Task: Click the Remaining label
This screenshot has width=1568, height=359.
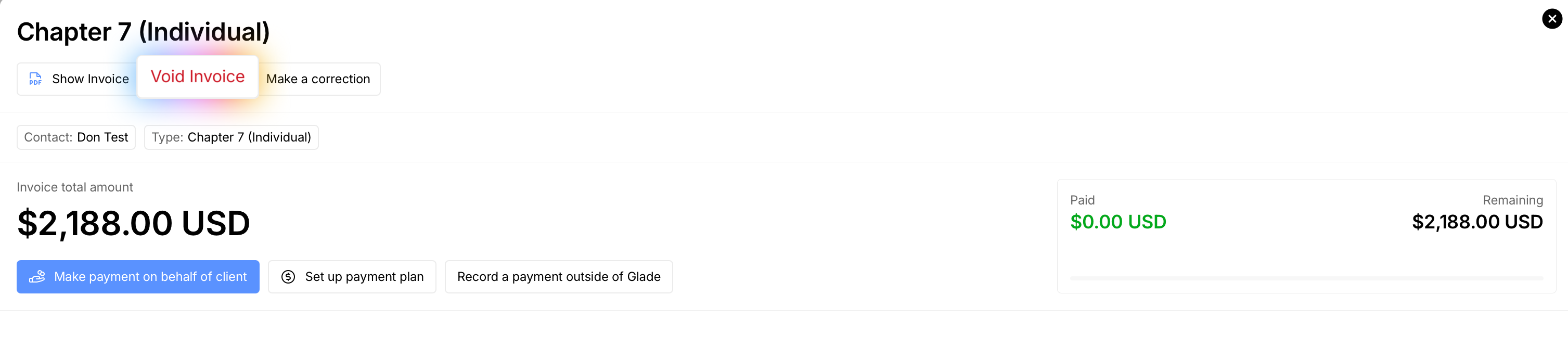Action: point(1512,200)
